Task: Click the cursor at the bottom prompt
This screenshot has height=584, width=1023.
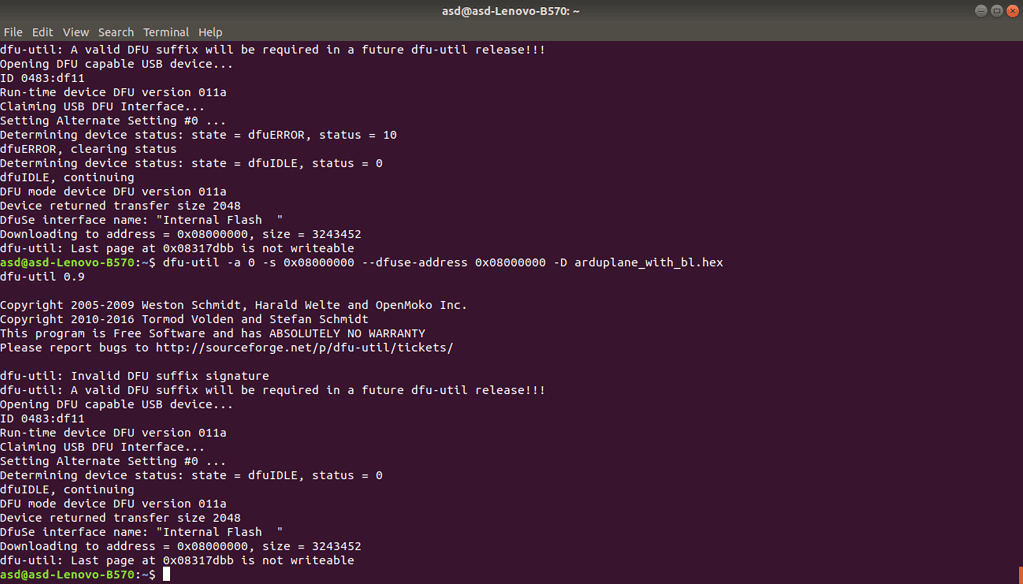Action: click(167, 575)
